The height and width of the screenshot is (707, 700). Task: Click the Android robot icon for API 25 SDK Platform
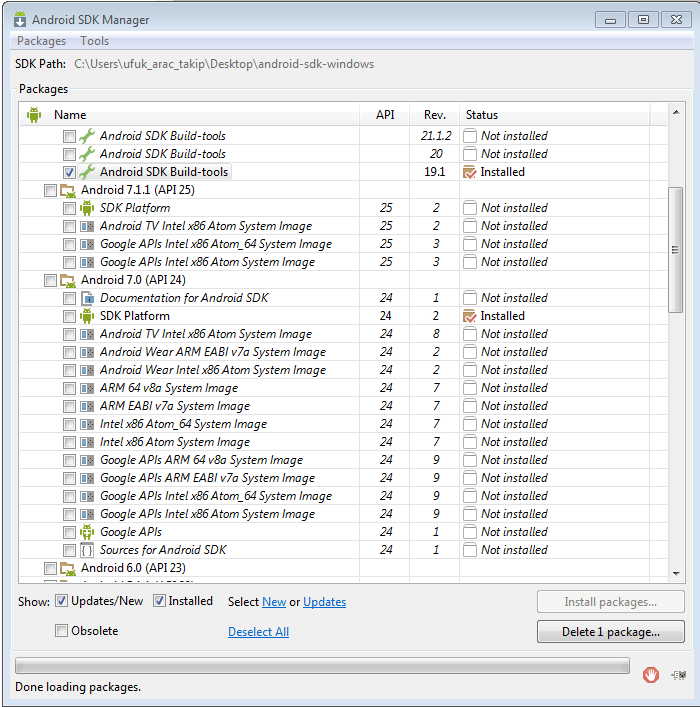click(87, 208)
